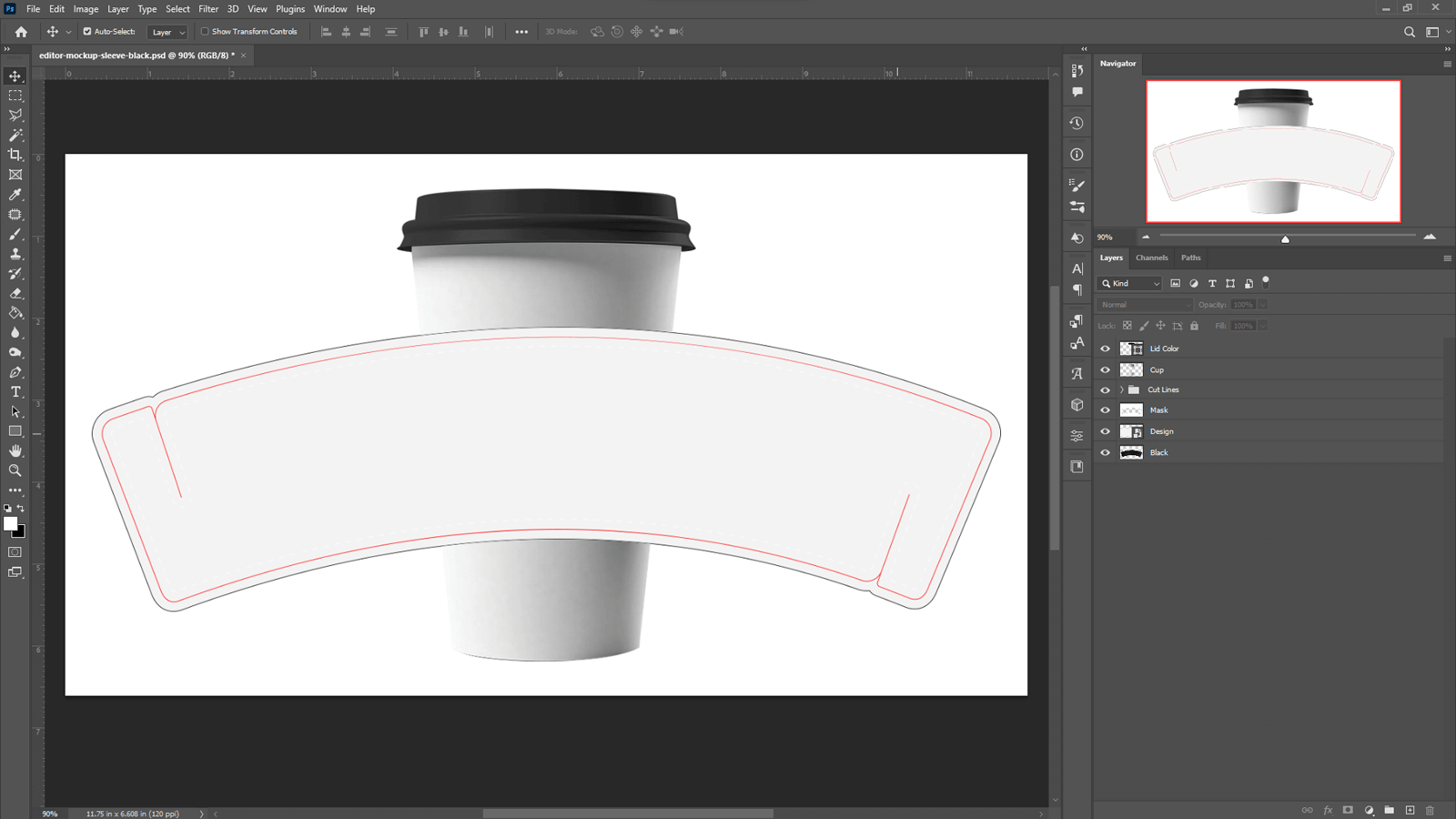
Task: Create a new layer
Action: [1409, 809]
